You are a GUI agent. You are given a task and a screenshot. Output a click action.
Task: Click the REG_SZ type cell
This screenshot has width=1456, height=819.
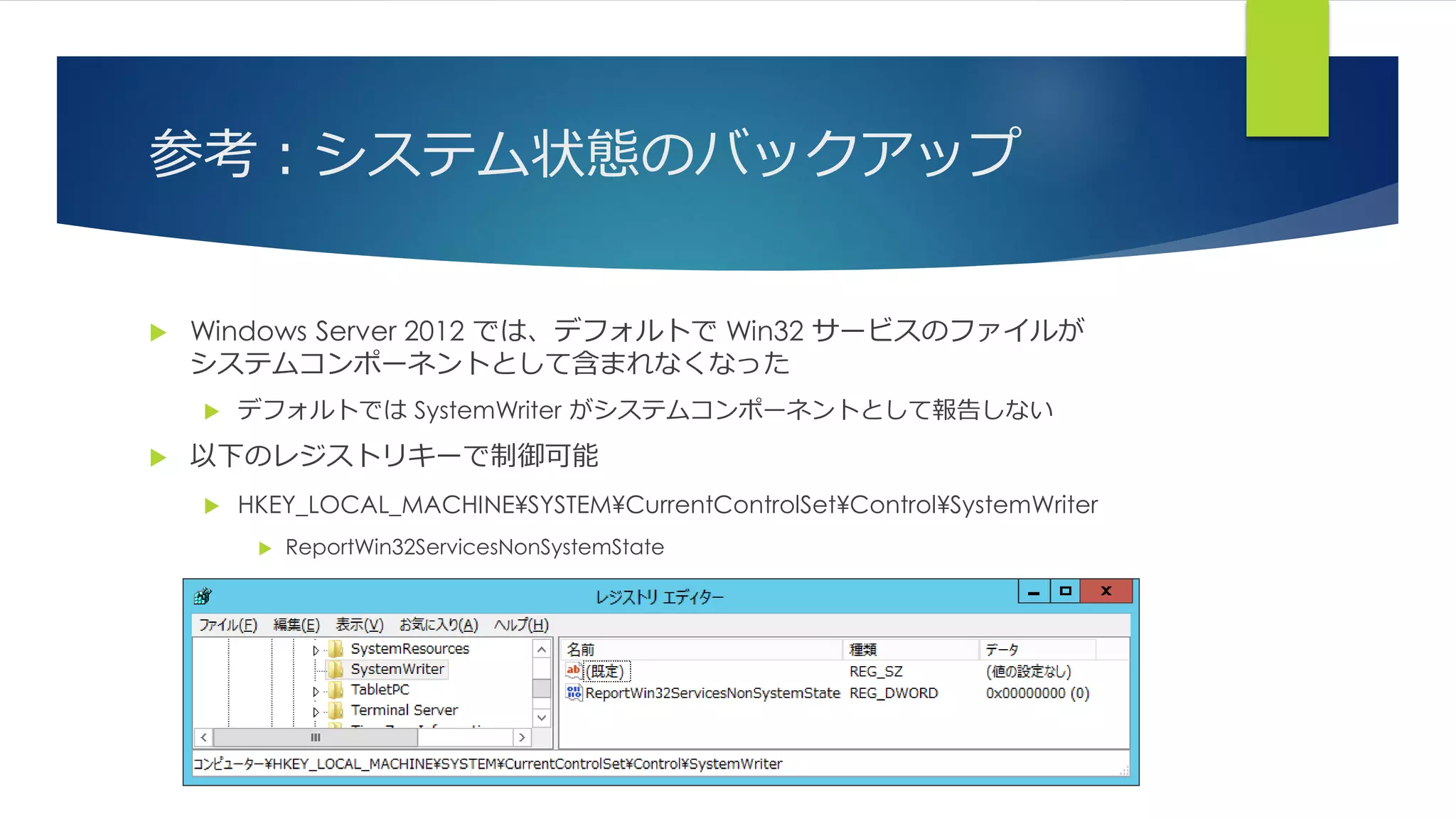click(x=876, y=672)
